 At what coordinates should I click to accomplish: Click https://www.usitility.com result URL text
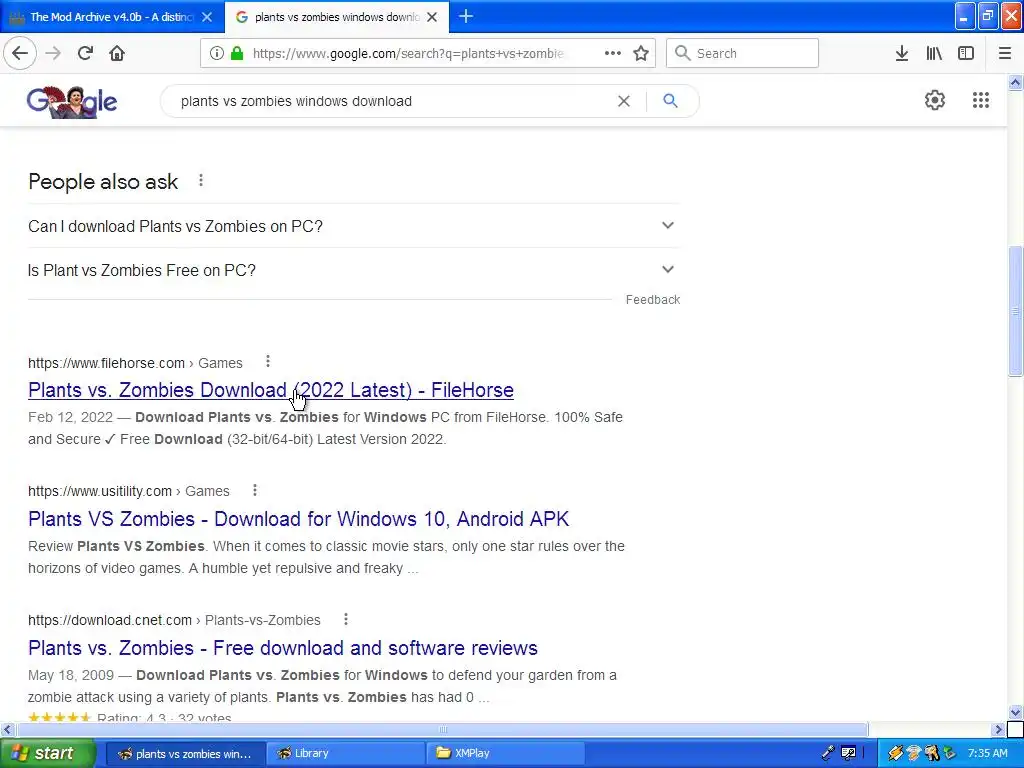point(100,491)
